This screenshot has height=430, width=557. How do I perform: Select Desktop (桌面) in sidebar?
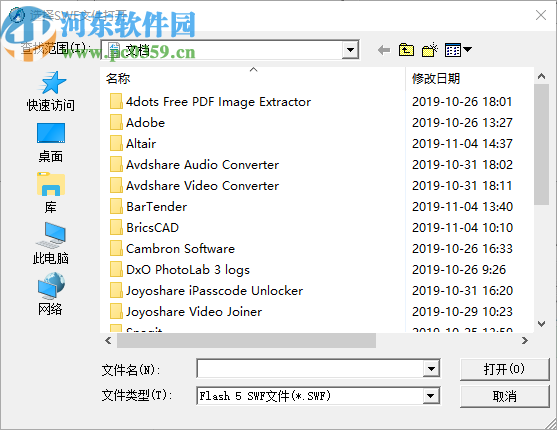tap(51, 143)
